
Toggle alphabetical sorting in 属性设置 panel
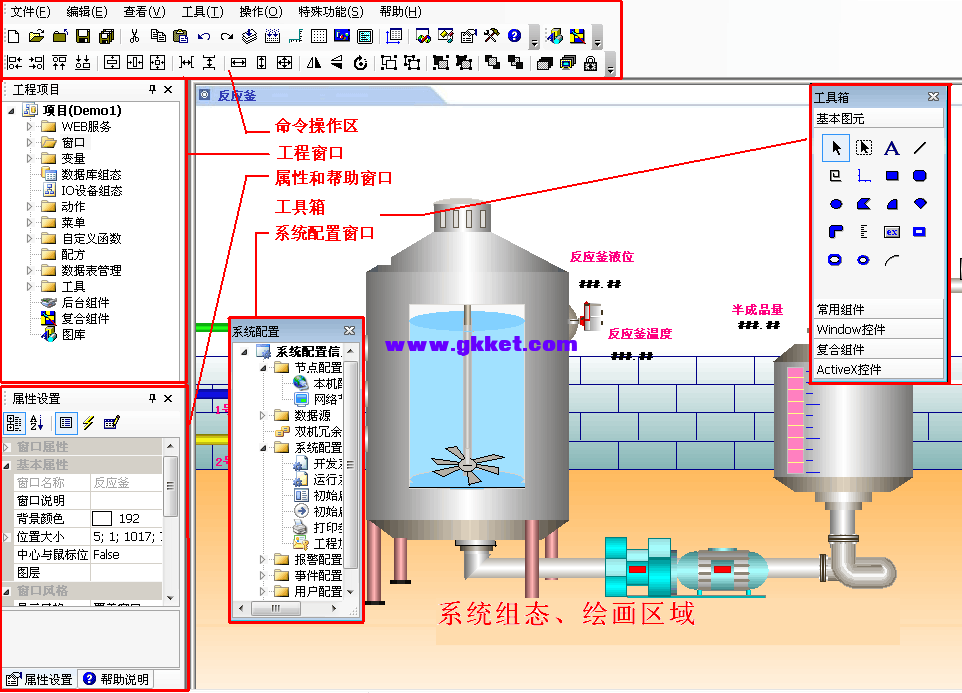(x=37, y=423)
